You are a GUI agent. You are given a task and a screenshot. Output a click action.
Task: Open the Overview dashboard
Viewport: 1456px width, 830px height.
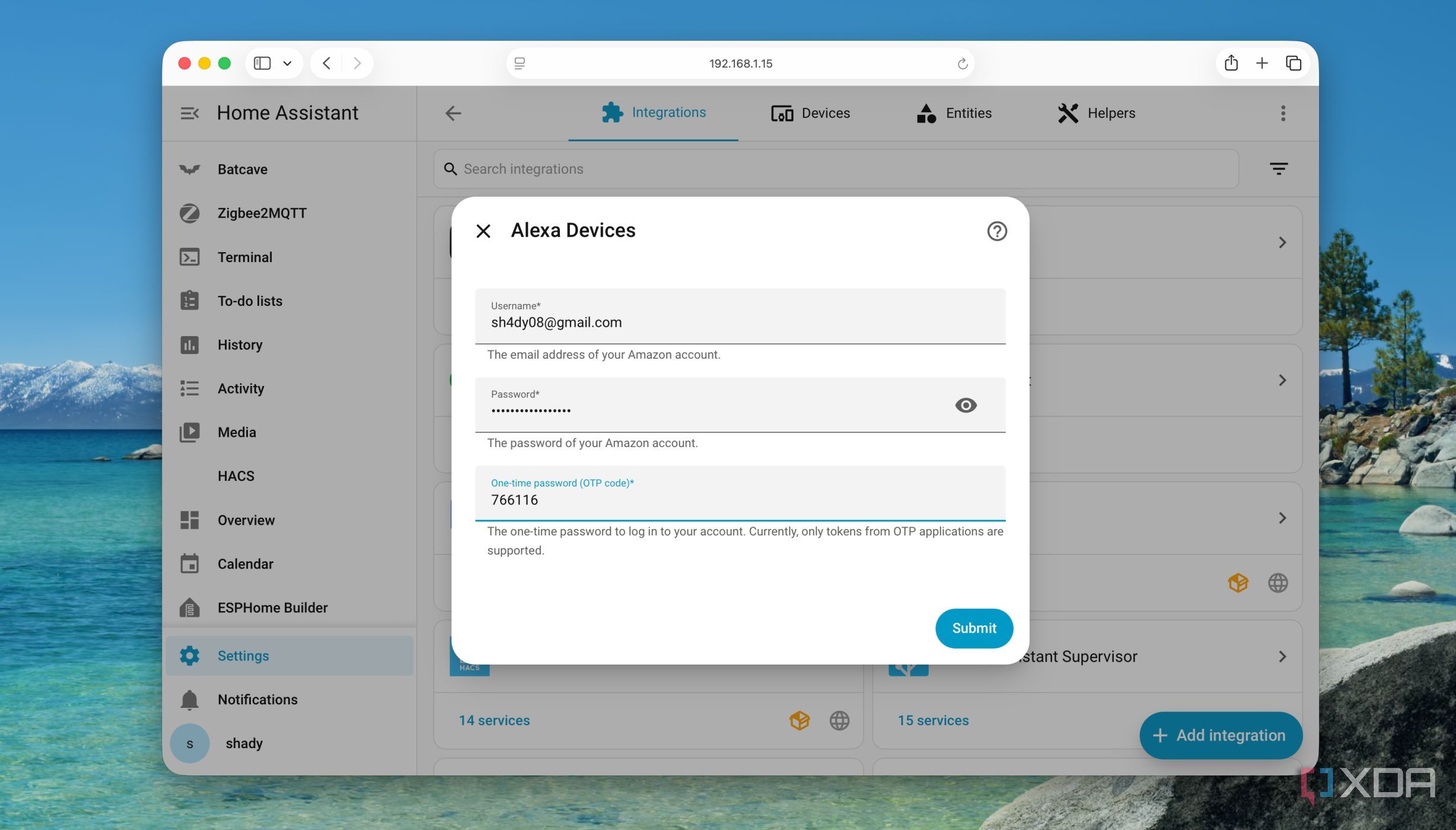coord(289,520)
